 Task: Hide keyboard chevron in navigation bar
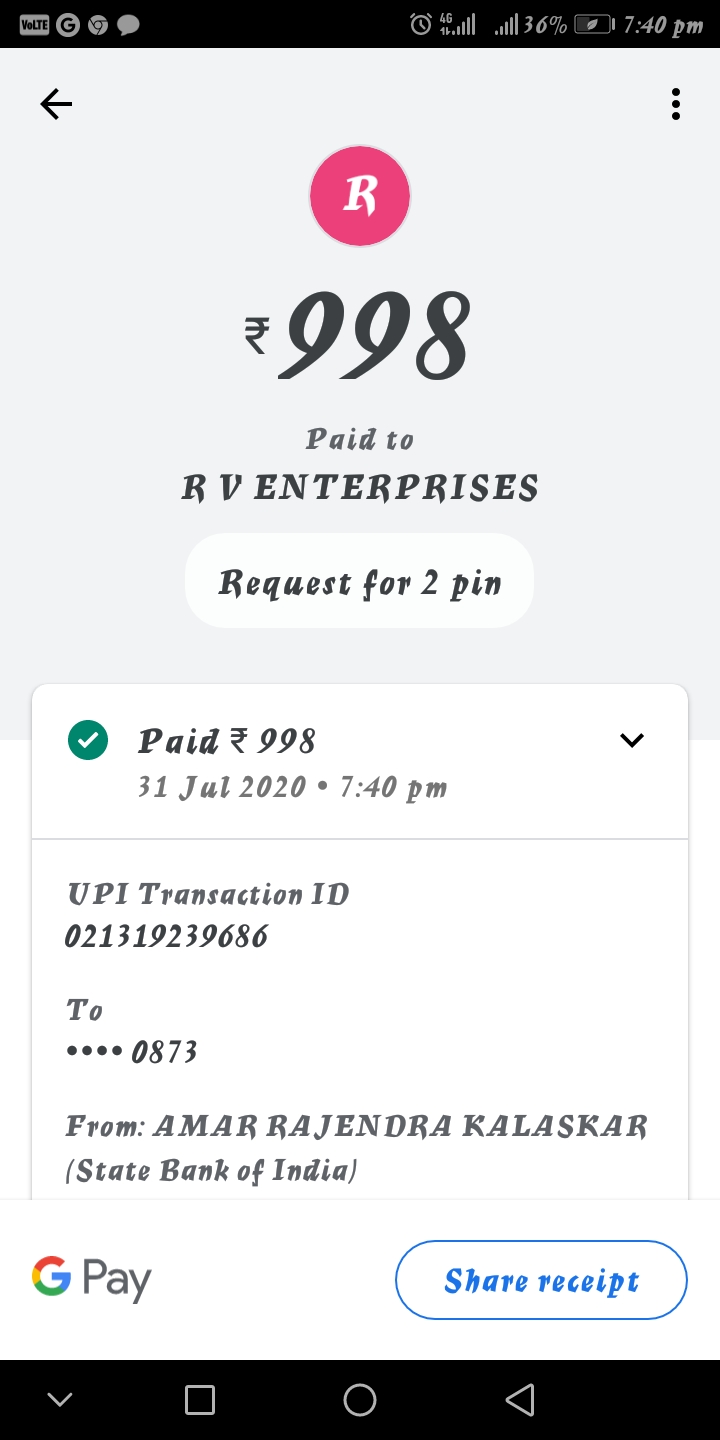(60, 1400)
